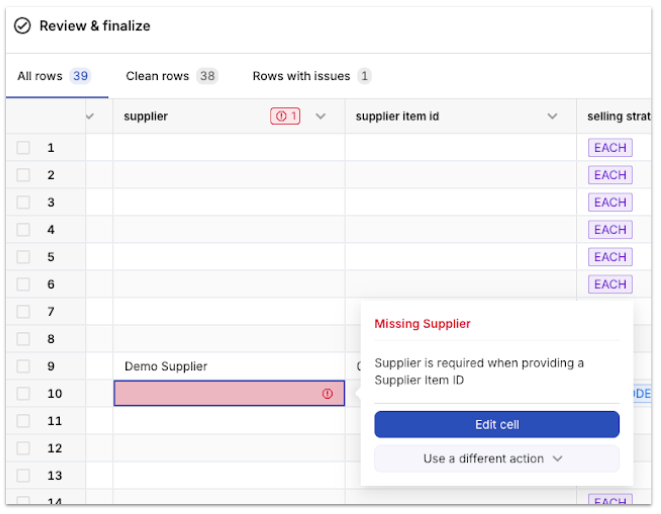Image resolution: width=661 pixels, height=514 pixels.
Task: Check the row 10 checkbox
Action: tap(23, 394)
